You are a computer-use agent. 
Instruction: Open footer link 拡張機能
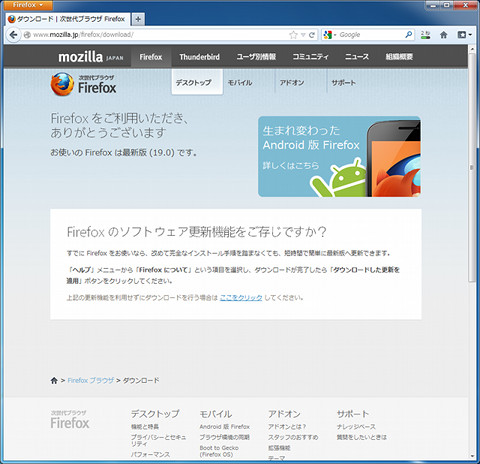pyautogui.click(x=279, y=448)
